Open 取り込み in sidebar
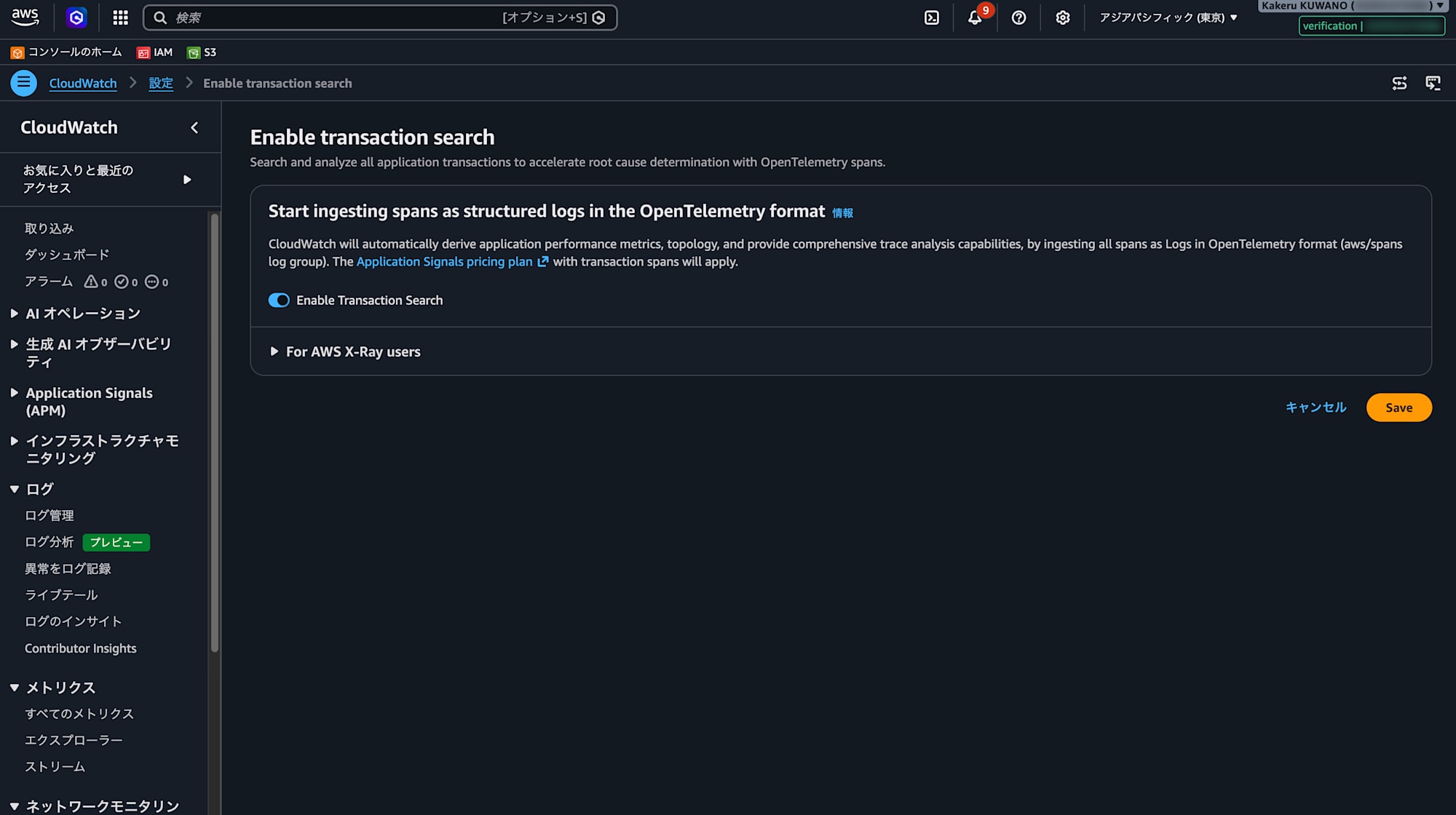 [x=50, y=228]
